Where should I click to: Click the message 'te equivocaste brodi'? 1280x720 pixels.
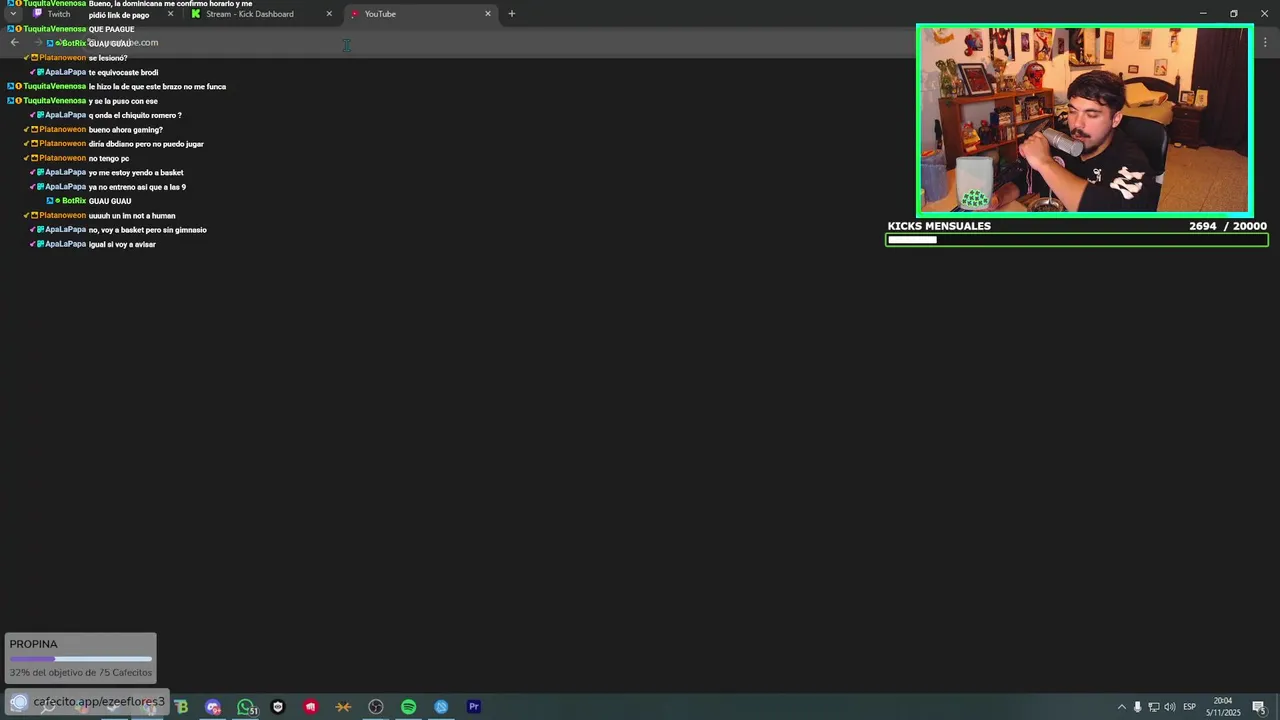point(123,72)
